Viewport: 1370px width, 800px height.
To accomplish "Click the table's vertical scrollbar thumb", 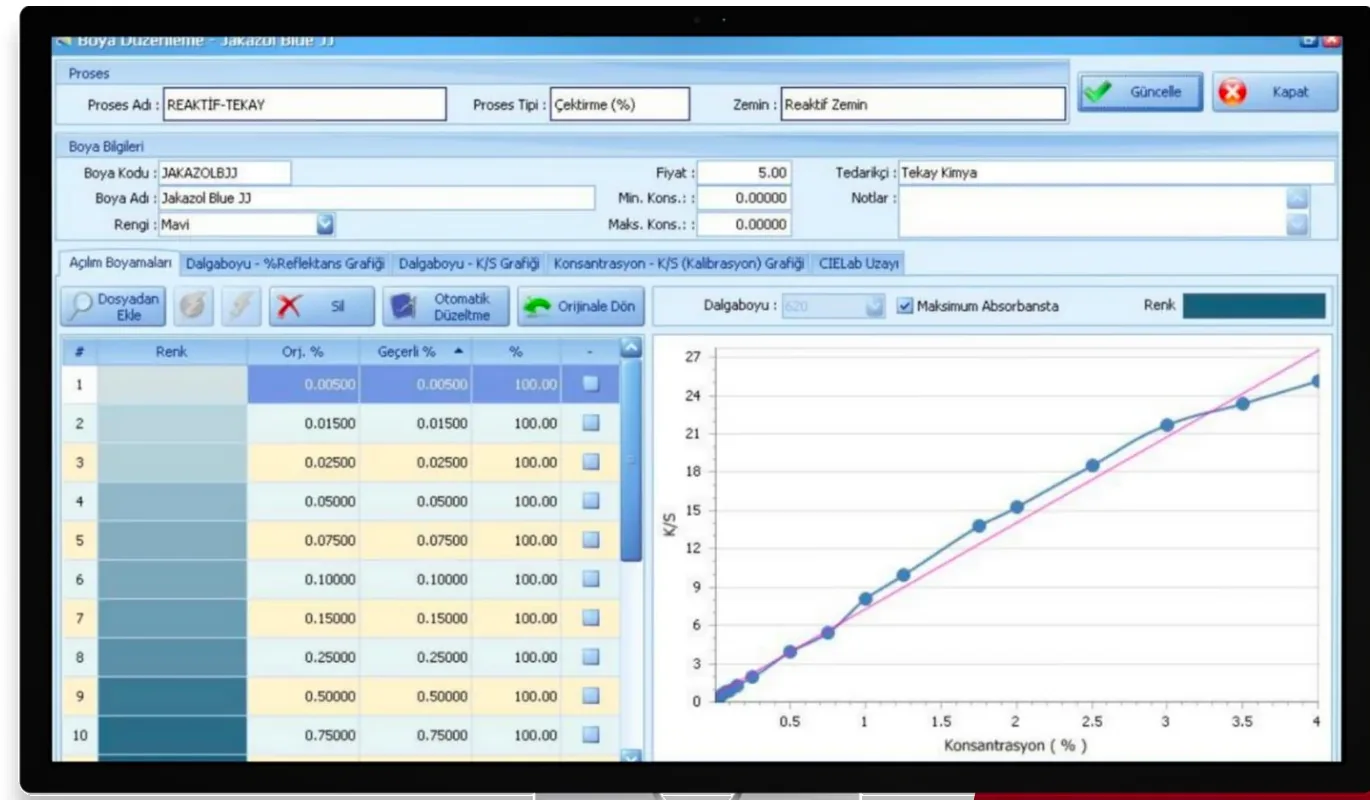I will 631,460.
